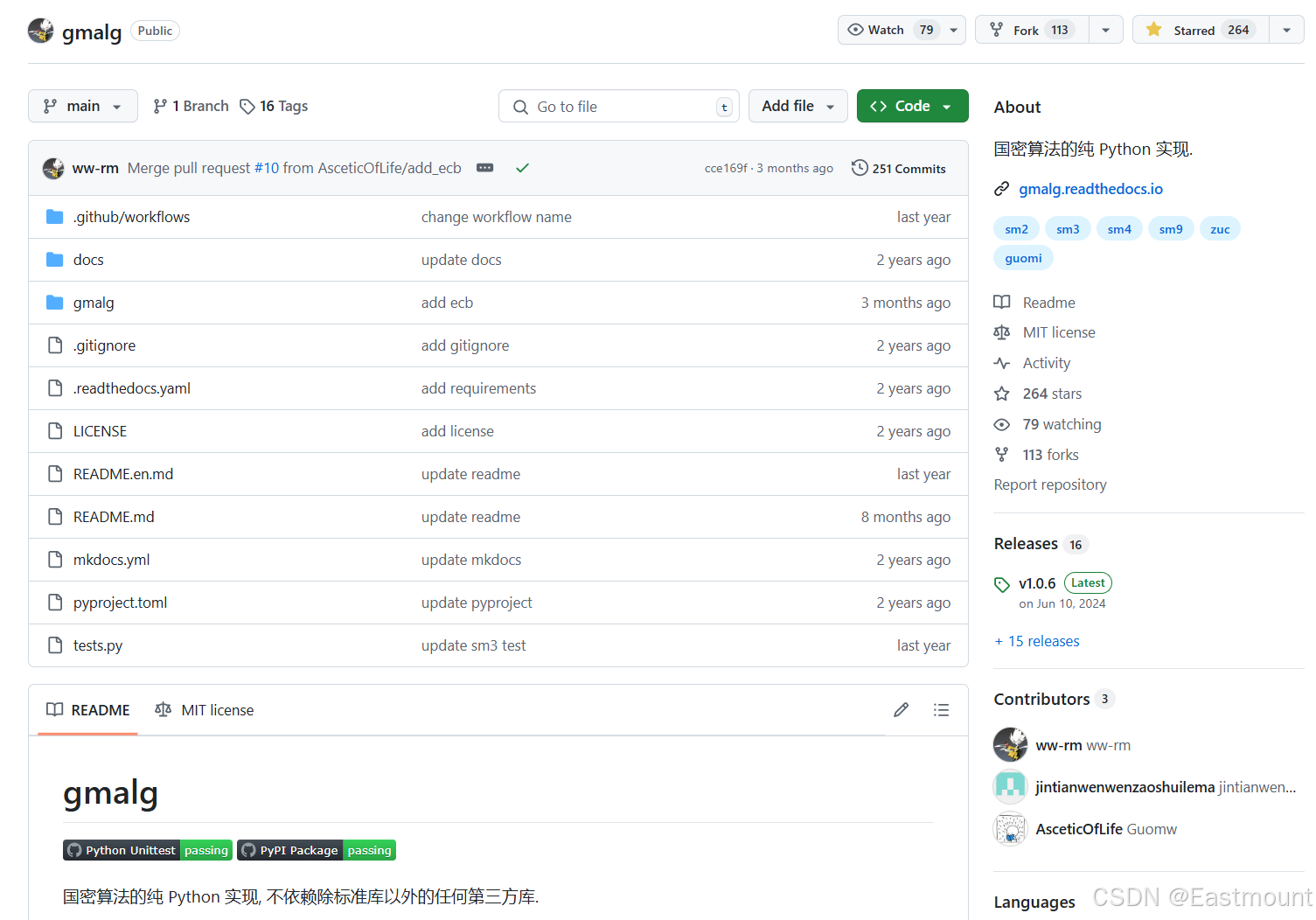
Task: Switch to the README tab
Action: pyautogui.click(x=87, y=710)
